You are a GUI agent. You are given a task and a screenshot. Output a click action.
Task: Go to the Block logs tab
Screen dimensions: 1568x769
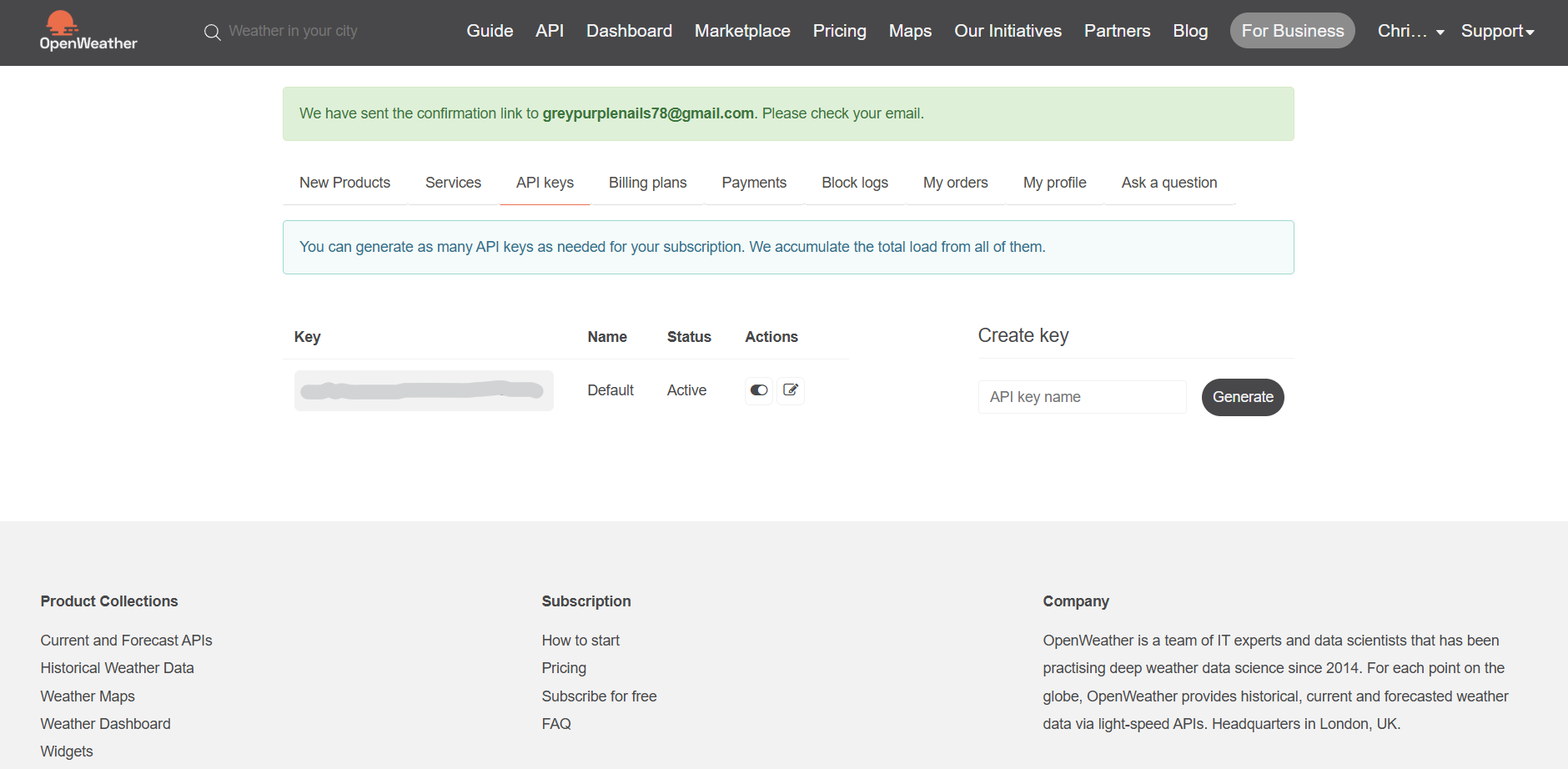pyautogui.click(x=855, y=183)
